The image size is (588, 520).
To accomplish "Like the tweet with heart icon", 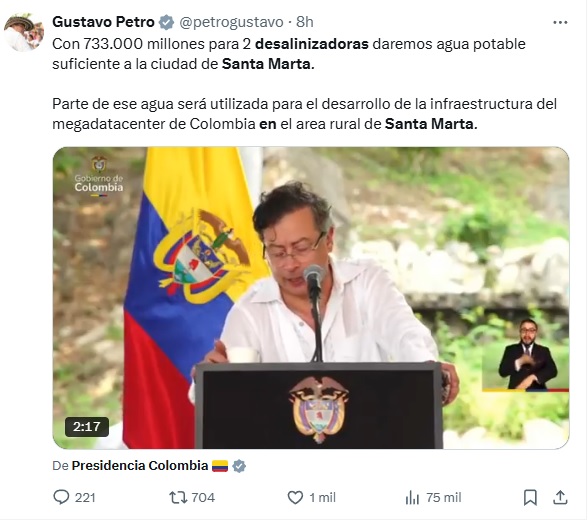I will [x=295, y=498].
